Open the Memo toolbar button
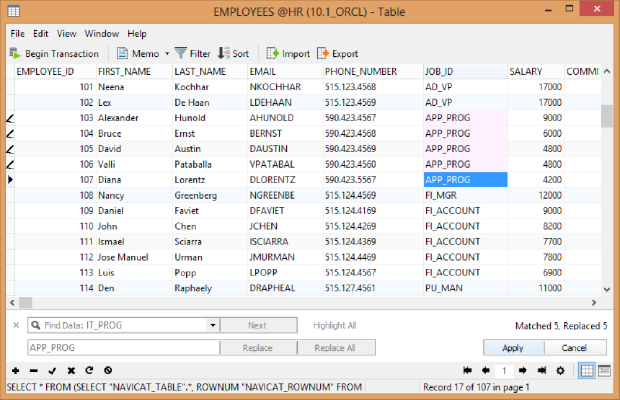Image resolution: width=620 pixels, height=400 pixels. click(x=139, y=53)
